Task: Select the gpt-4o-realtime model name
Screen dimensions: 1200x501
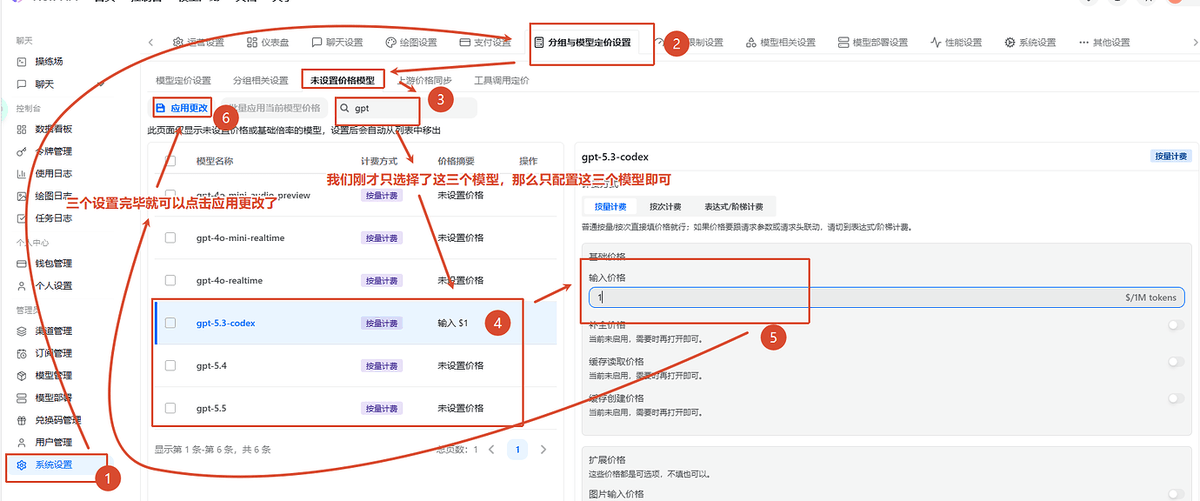Action: [229, 281]
